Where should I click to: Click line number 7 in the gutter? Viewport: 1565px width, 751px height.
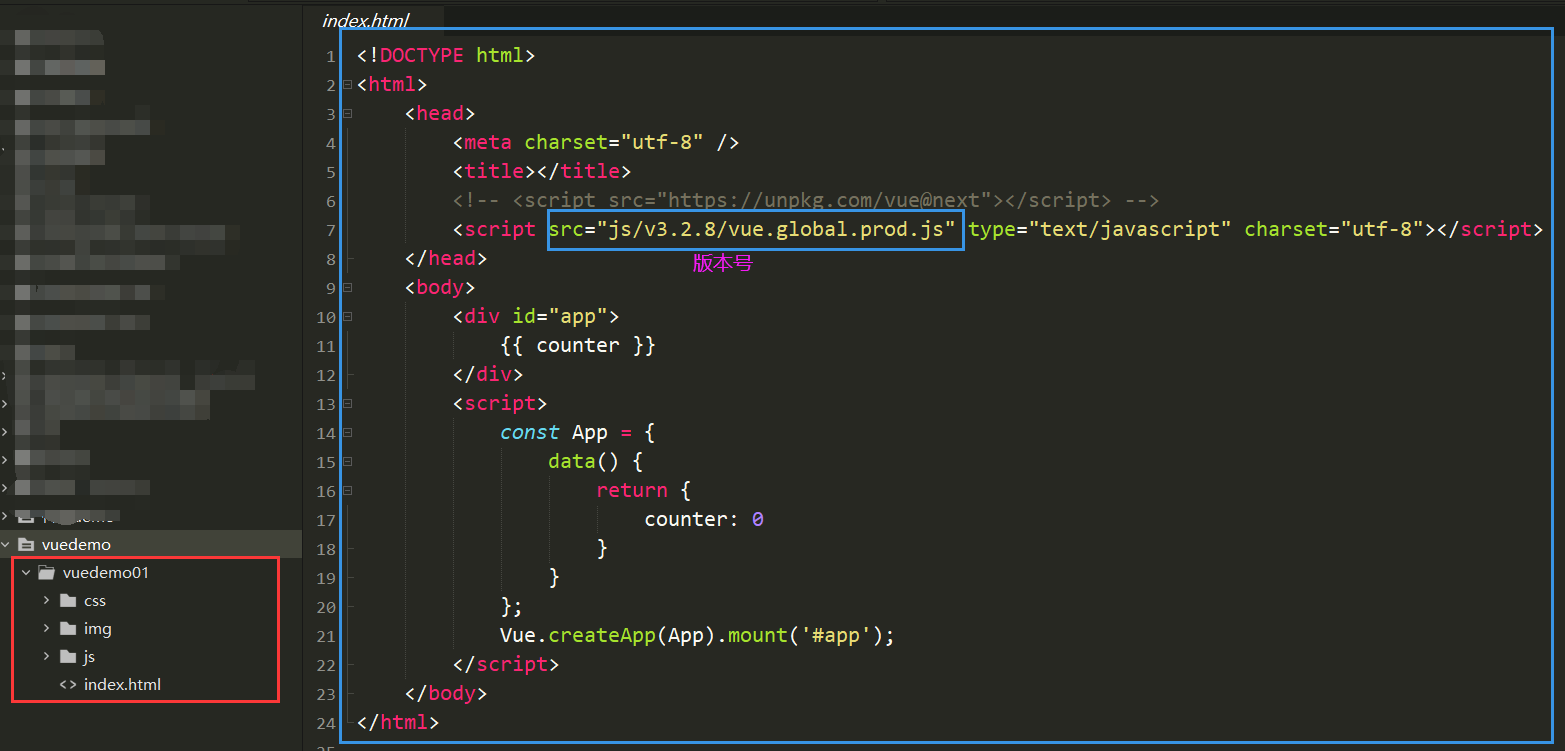click(x=331, y=231)
